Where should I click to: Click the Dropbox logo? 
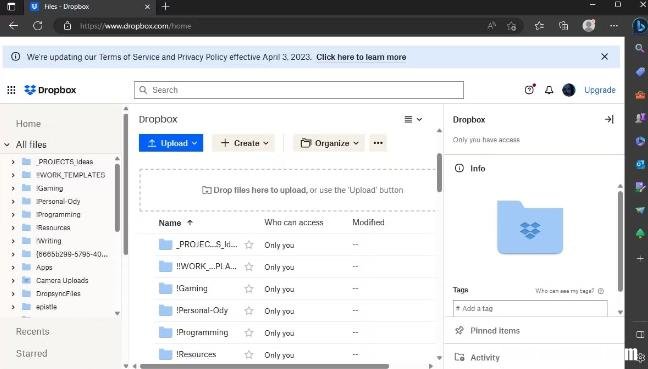coord(50,90)
